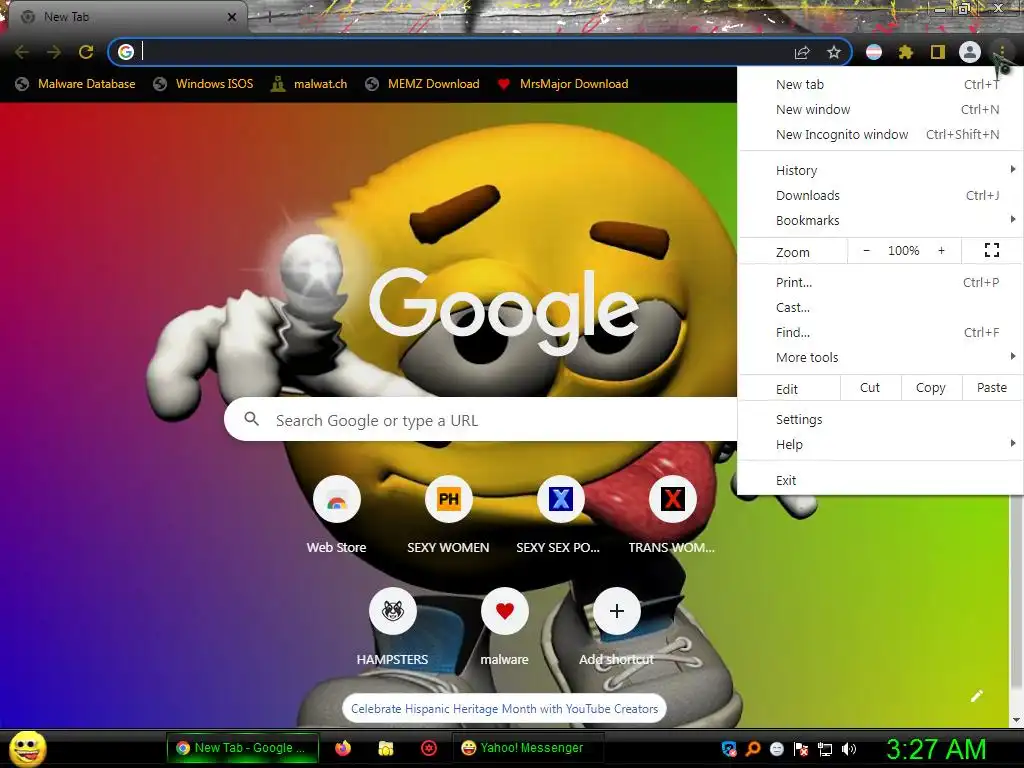Click the magnifier tray icon

[x=753, y=748]
